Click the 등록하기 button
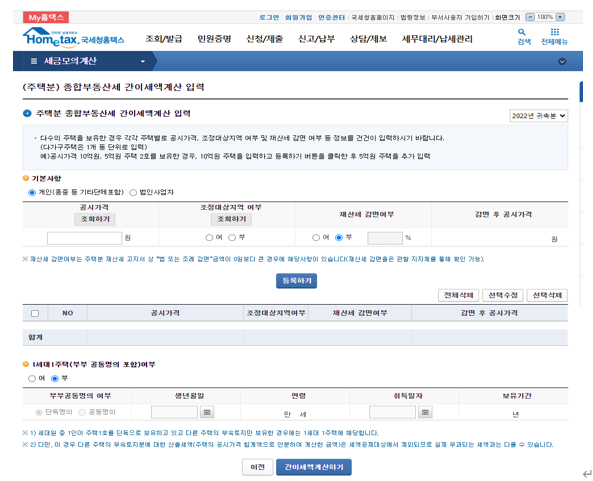The width and height of the screenshot is (593, 481). [x=296, y=281]
